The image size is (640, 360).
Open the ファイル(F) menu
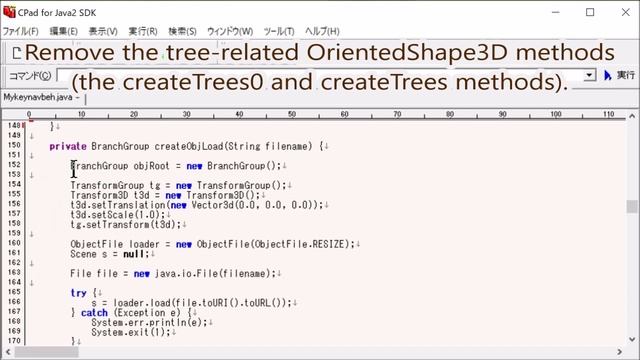pyautogui.click(x=20, y=31)
